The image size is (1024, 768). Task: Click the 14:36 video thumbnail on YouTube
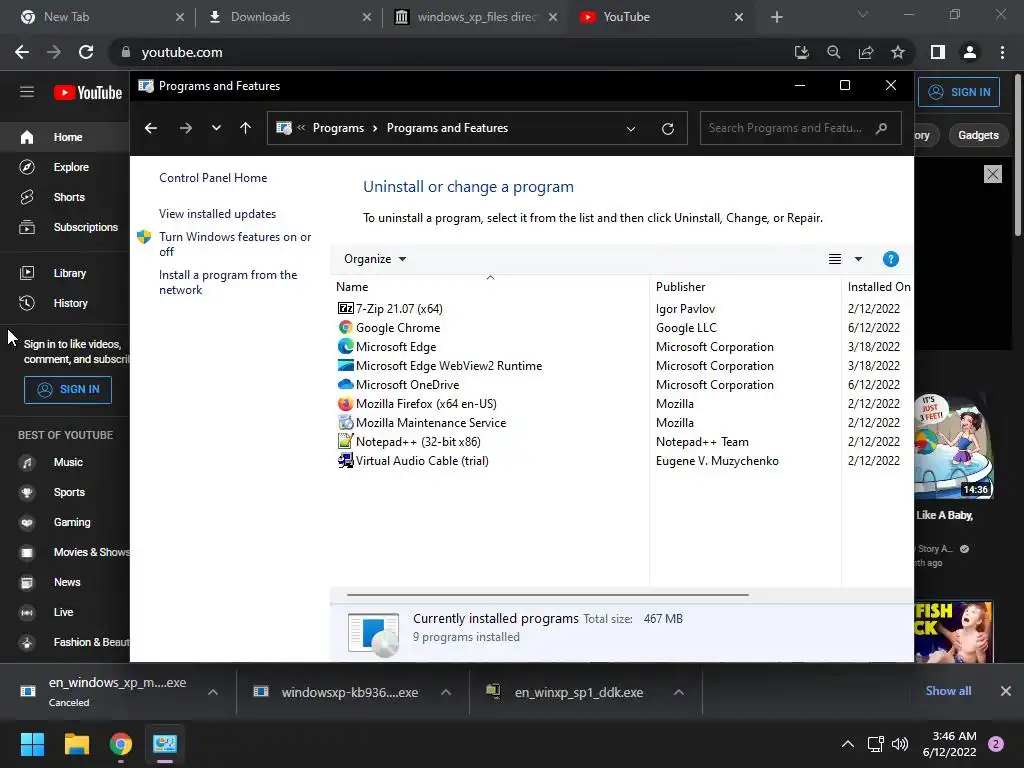[954, 446]
